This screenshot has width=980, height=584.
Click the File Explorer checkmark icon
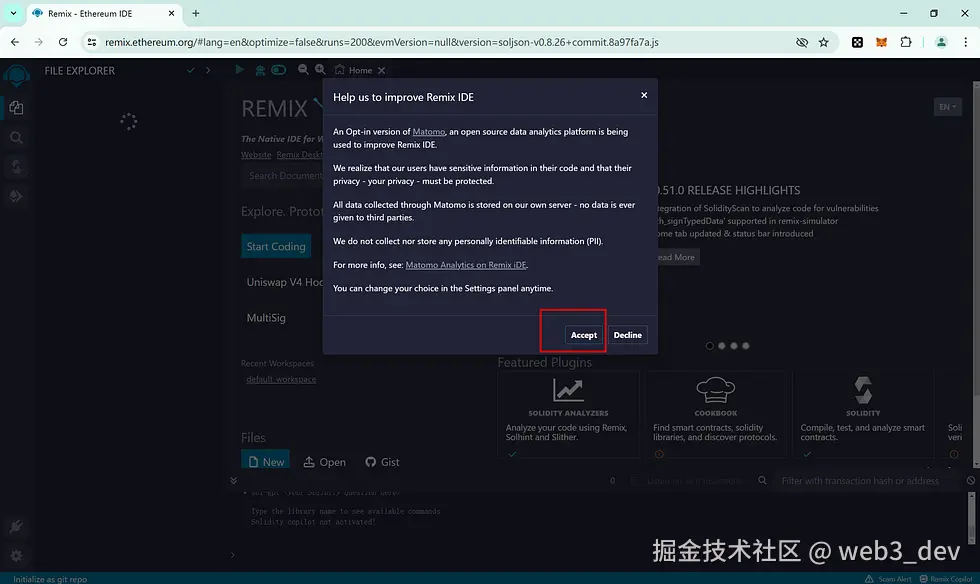point(191,71)
